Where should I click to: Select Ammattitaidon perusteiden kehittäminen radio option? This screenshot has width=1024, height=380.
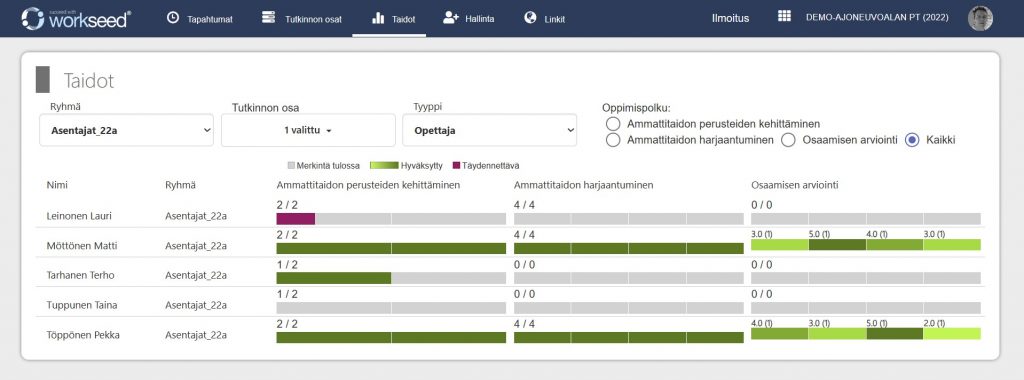612,123
